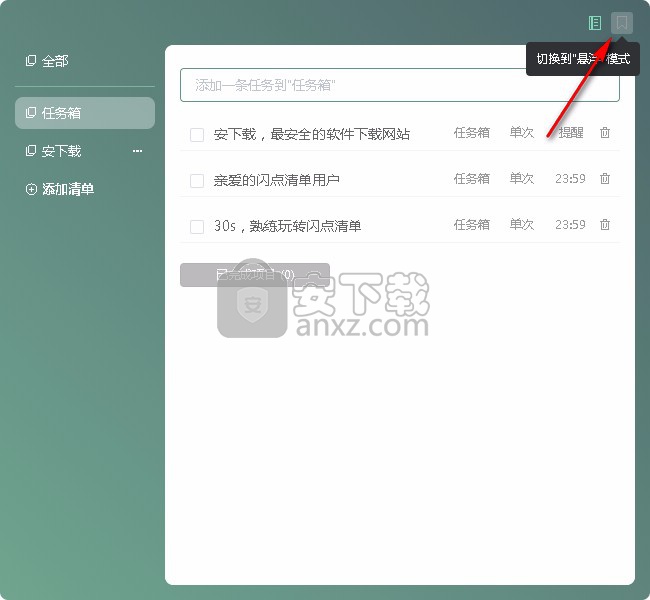Change 单次 repeat for the 安下载 task
650x600 pixels.
pos(522,133)
